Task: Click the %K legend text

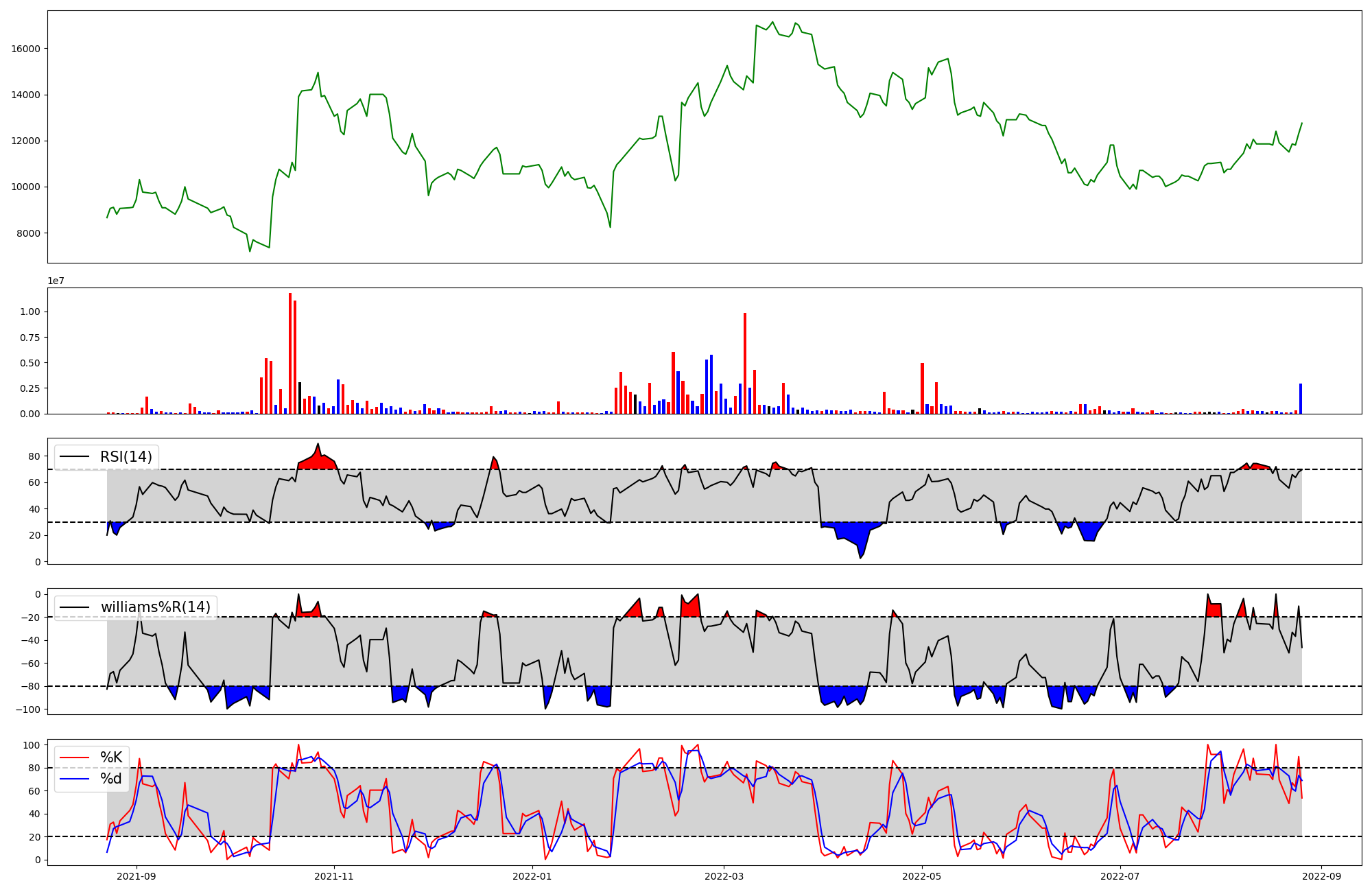Action: pyautogui.click(x=111, y=758)
